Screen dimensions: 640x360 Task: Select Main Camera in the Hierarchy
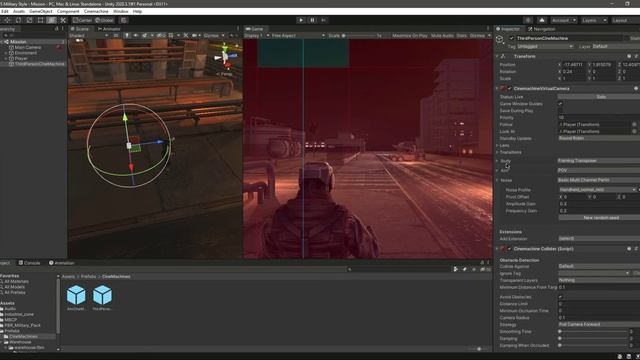coord(28,47)
